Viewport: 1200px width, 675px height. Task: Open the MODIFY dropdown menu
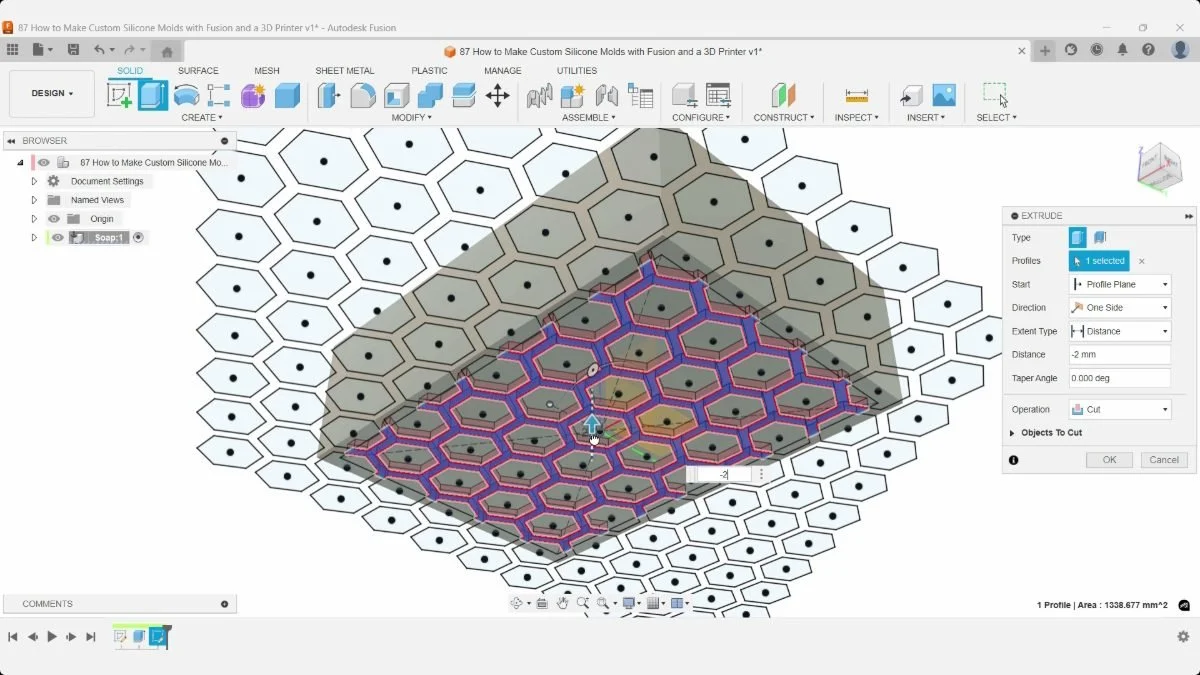(x=411, y=118)
